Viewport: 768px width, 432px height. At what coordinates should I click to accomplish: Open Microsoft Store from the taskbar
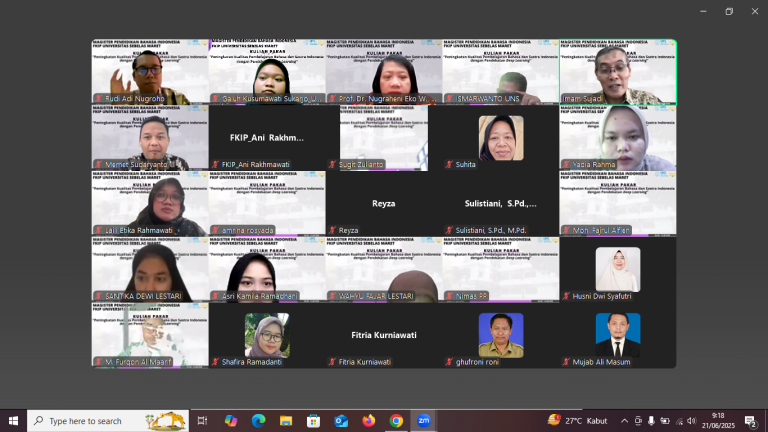(x=313, y=421)
